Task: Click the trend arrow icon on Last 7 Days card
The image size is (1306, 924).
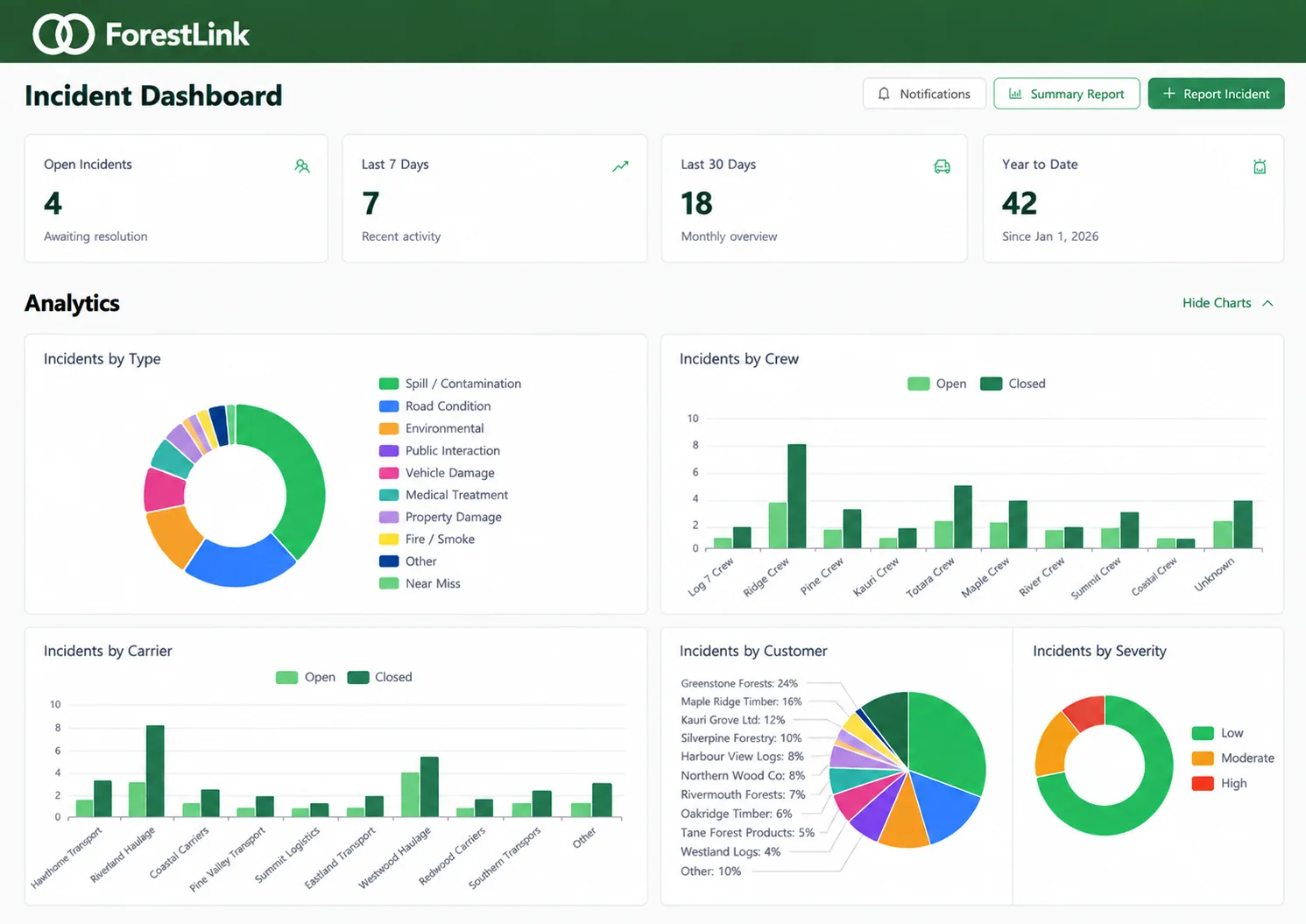Action: click(x=620, y=166)
